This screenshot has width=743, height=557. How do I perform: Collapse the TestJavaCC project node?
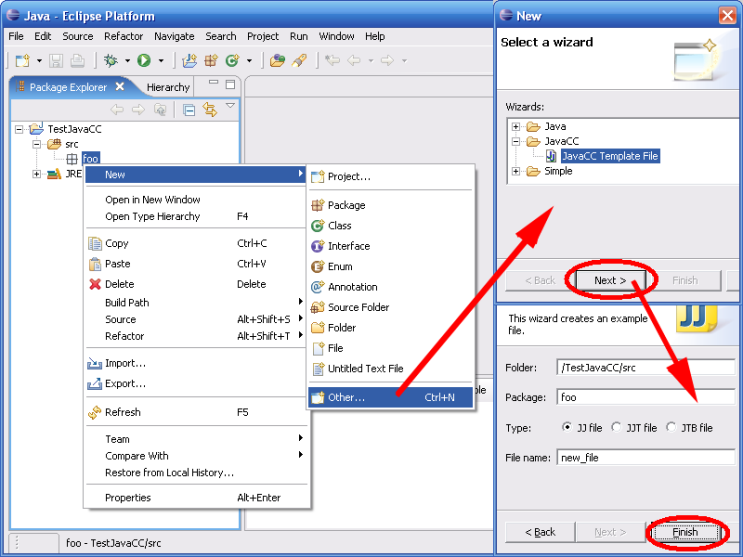click(19, 129)
